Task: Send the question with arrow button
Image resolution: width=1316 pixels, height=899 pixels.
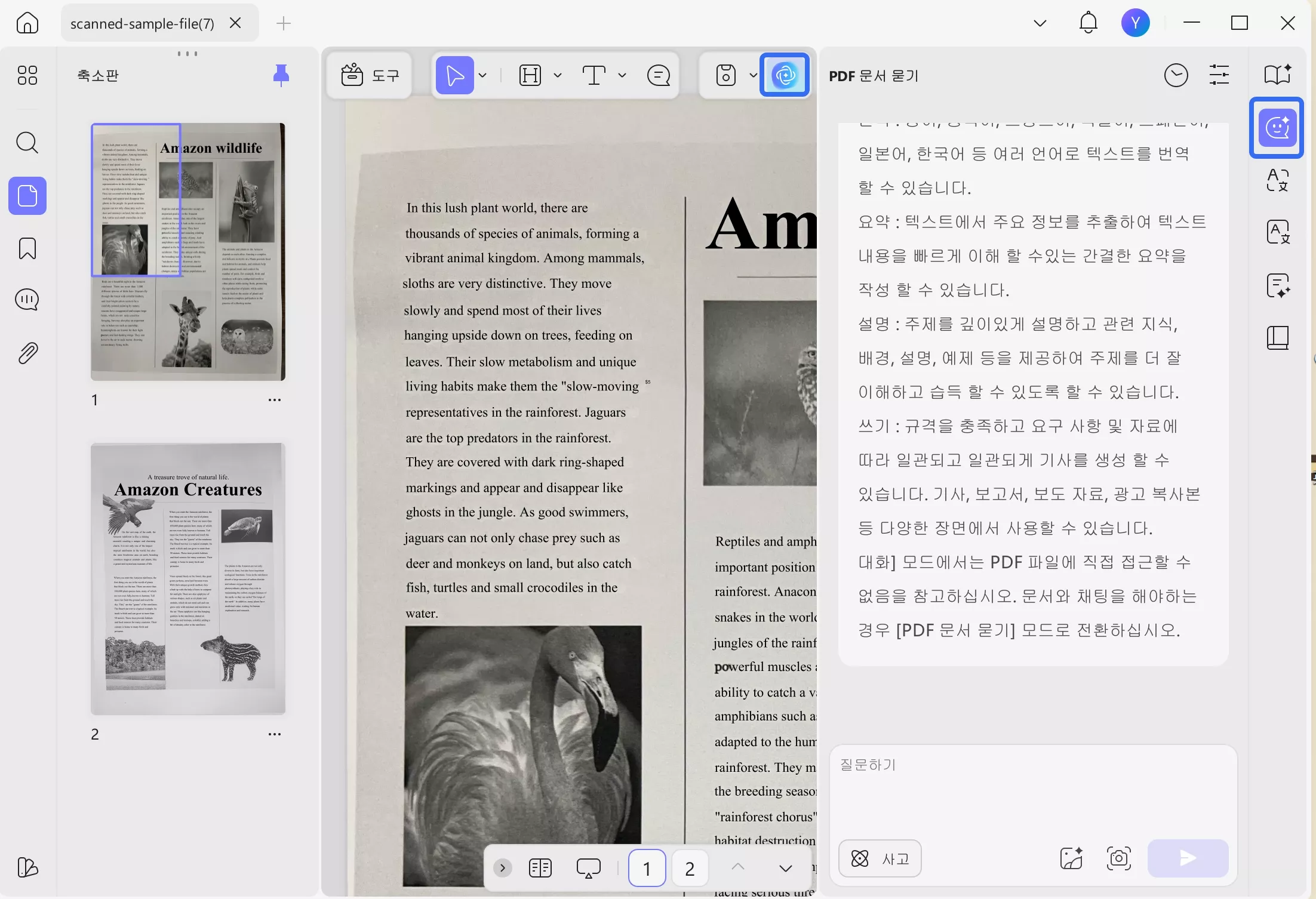Action: 1188,858
